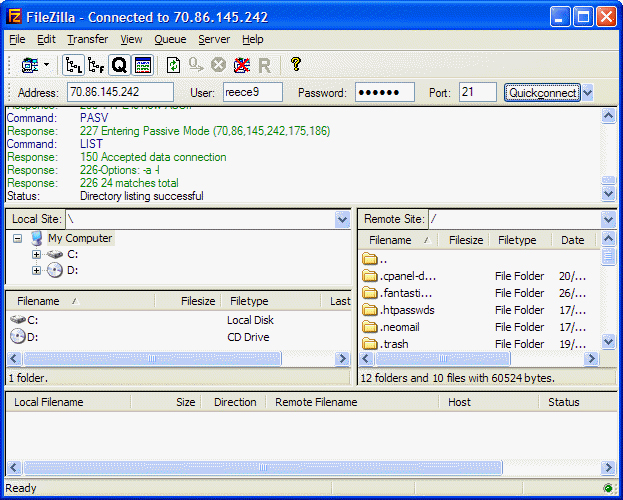The height and width of the screenshot is (500, 623).
Task: Click the local file list horizontal scrollbar thumb
Action: 152,359
